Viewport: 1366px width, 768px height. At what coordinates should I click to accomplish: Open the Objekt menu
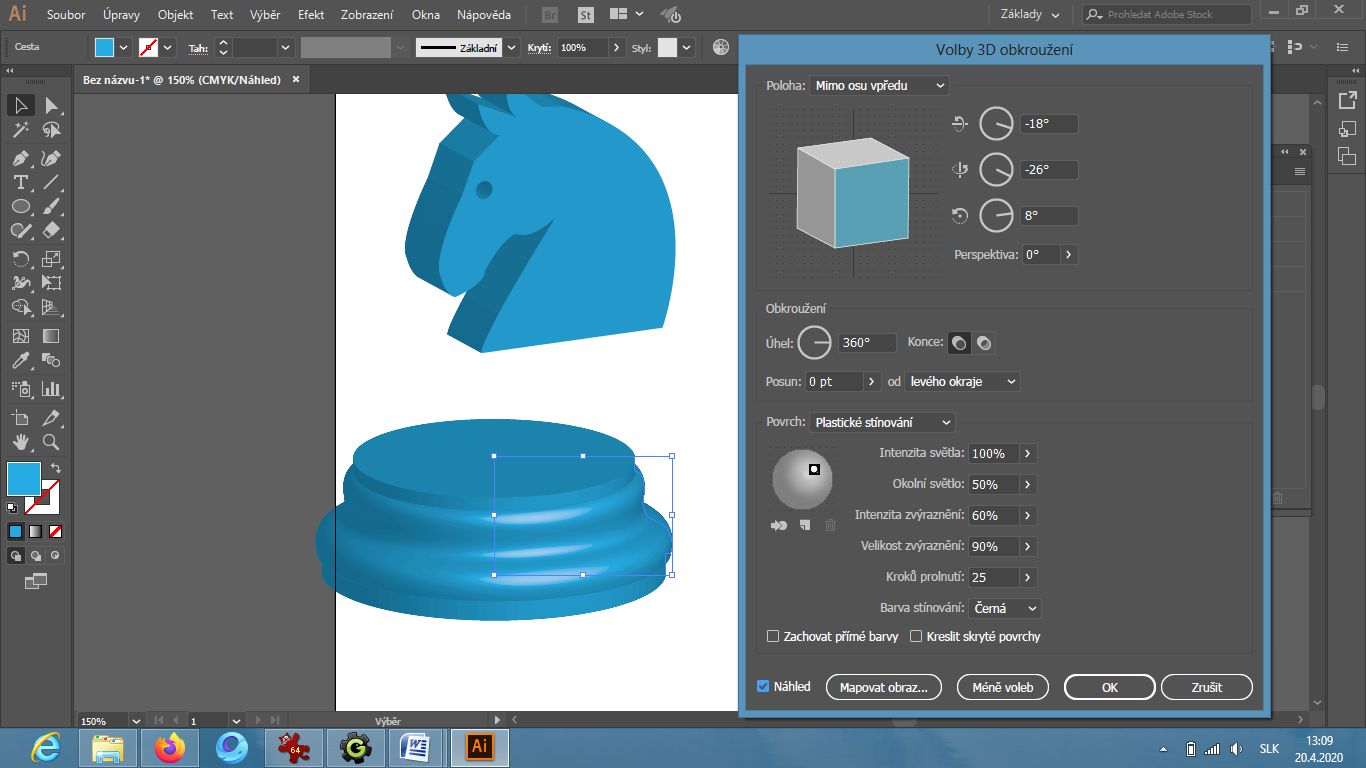click(175, 15)
